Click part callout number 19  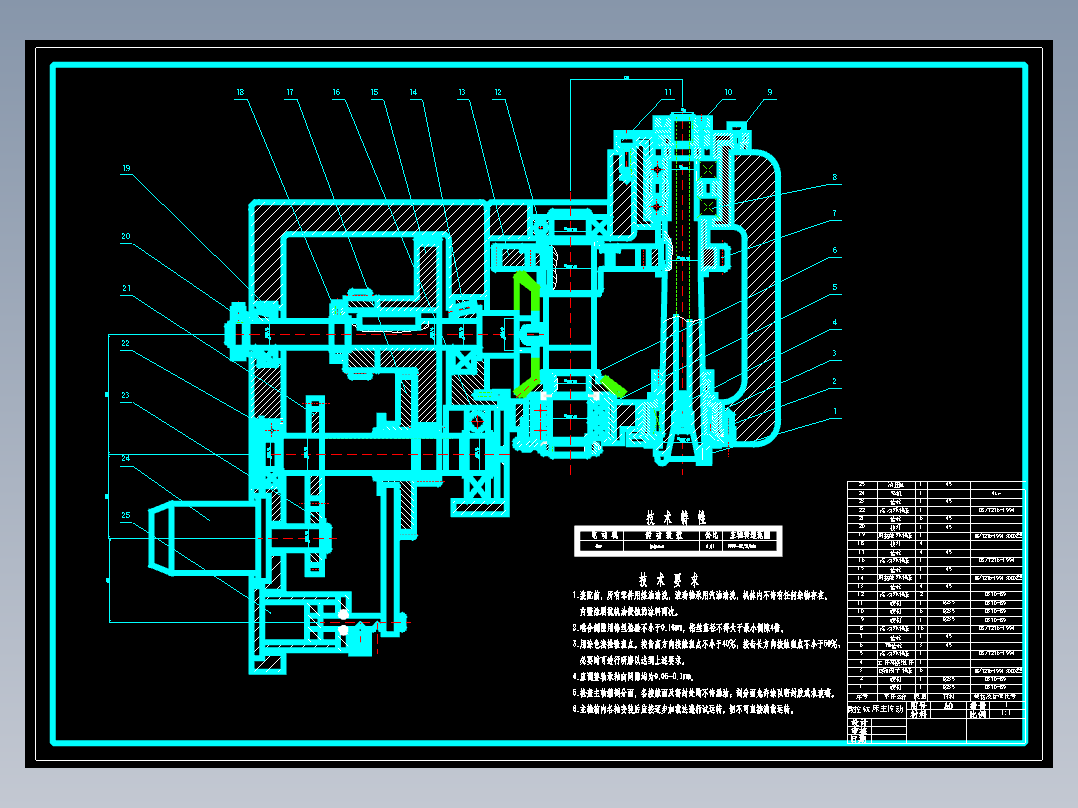[x=126, y=168]
